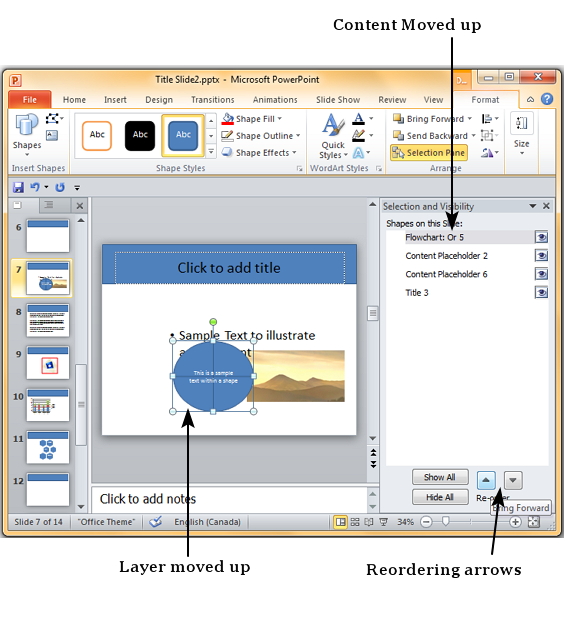Click the Group objects icon
This screenshot has width=565, height=620.
pos(487,136)
